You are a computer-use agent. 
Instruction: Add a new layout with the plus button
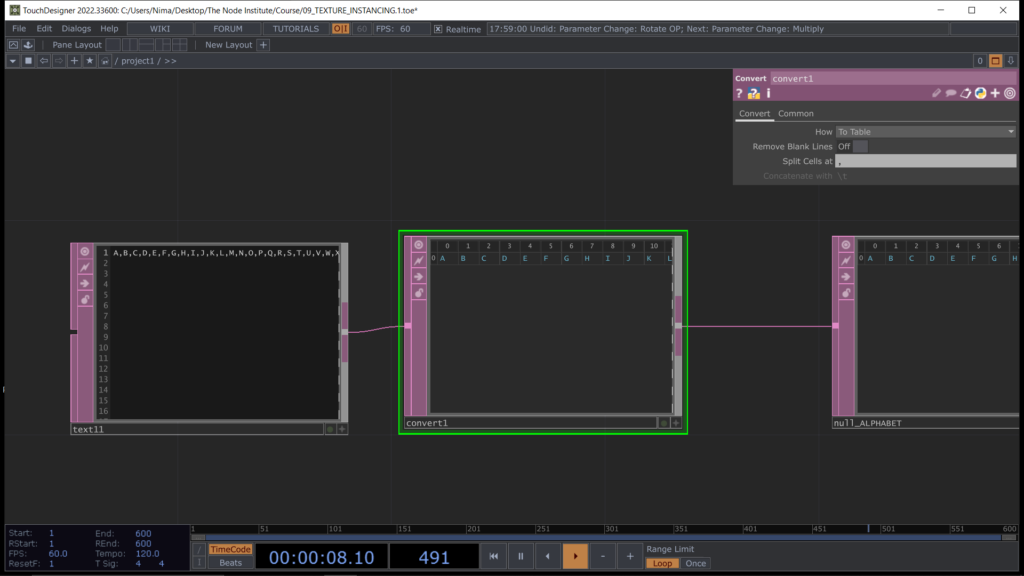[x=263, y=44]
